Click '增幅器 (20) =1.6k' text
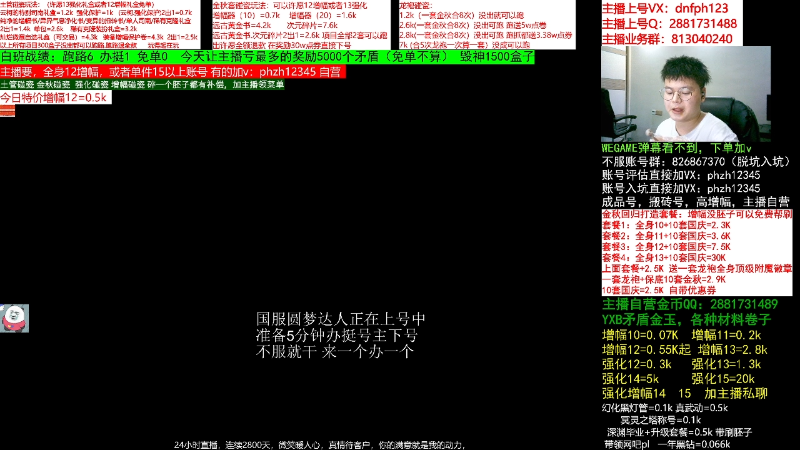Image resolution: width=800 pixels, height=450 pixels. 323,15
